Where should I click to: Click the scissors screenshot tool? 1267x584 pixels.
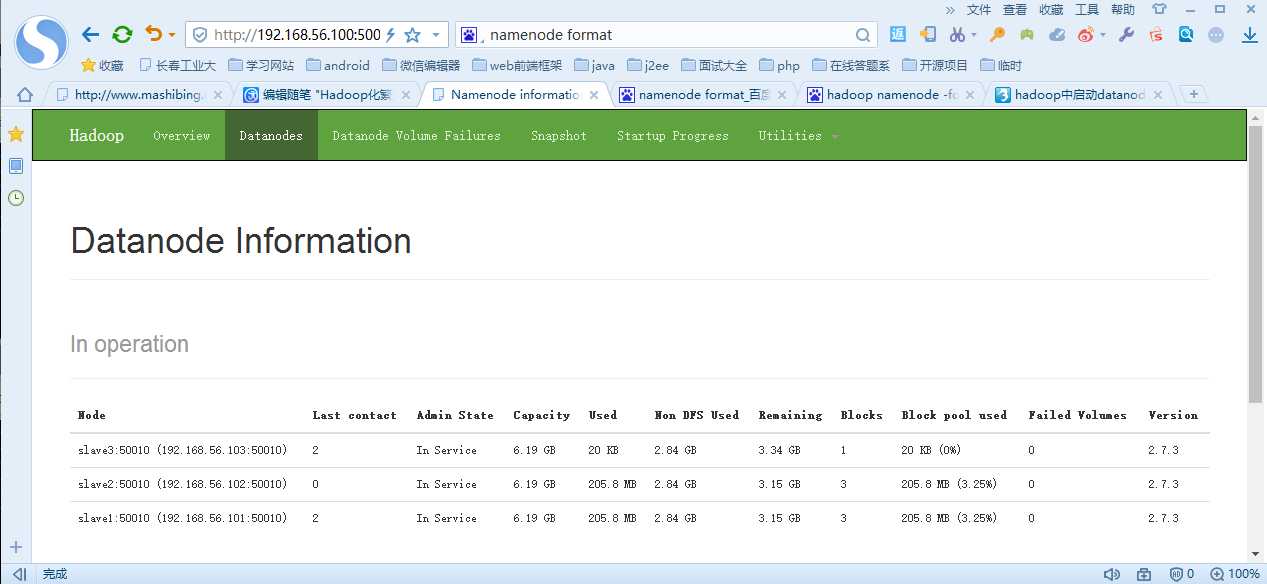tap(957, 34)
